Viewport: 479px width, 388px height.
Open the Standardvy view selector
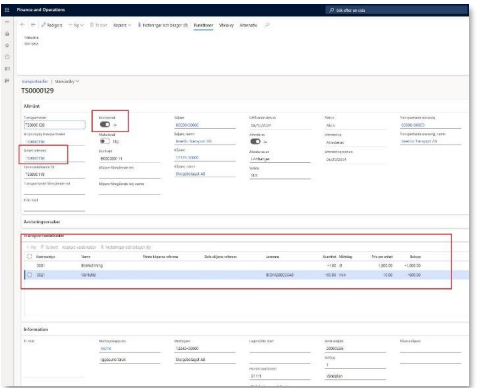point(67,81)
